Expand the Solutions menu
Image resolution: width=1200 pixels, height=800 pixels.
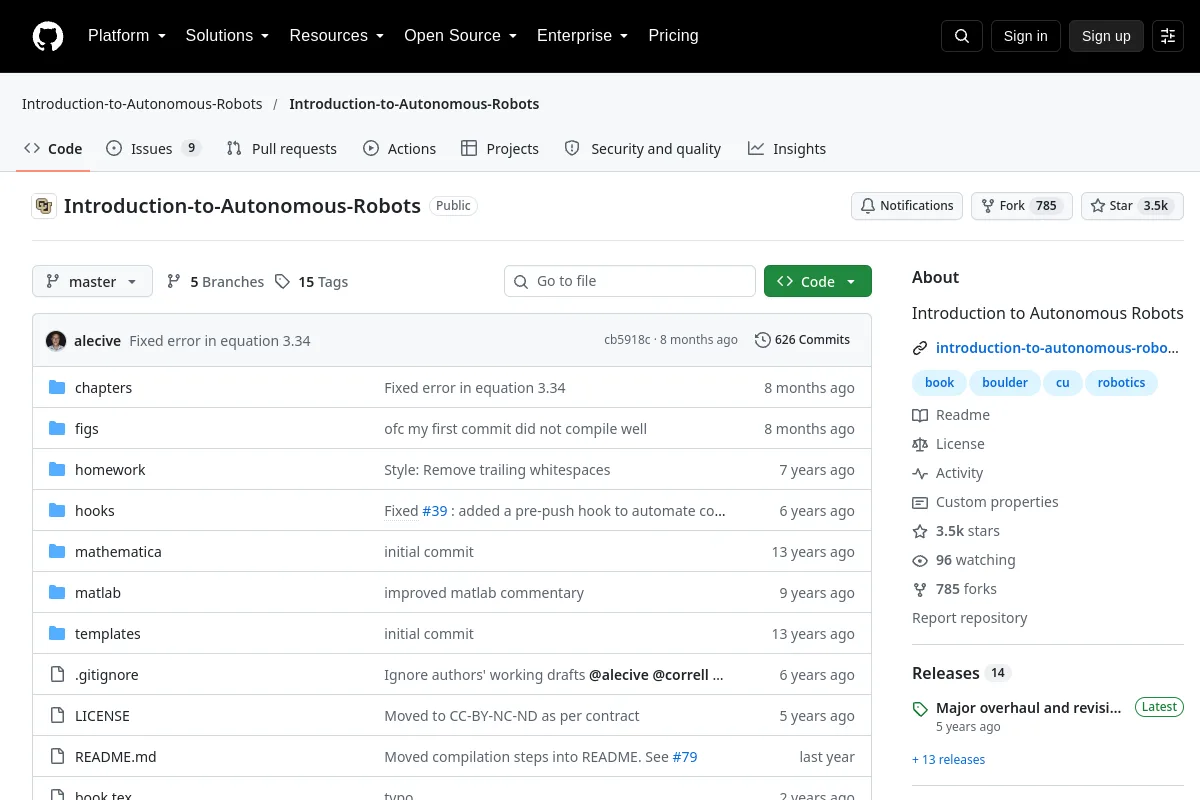click(x=227, y=36)
